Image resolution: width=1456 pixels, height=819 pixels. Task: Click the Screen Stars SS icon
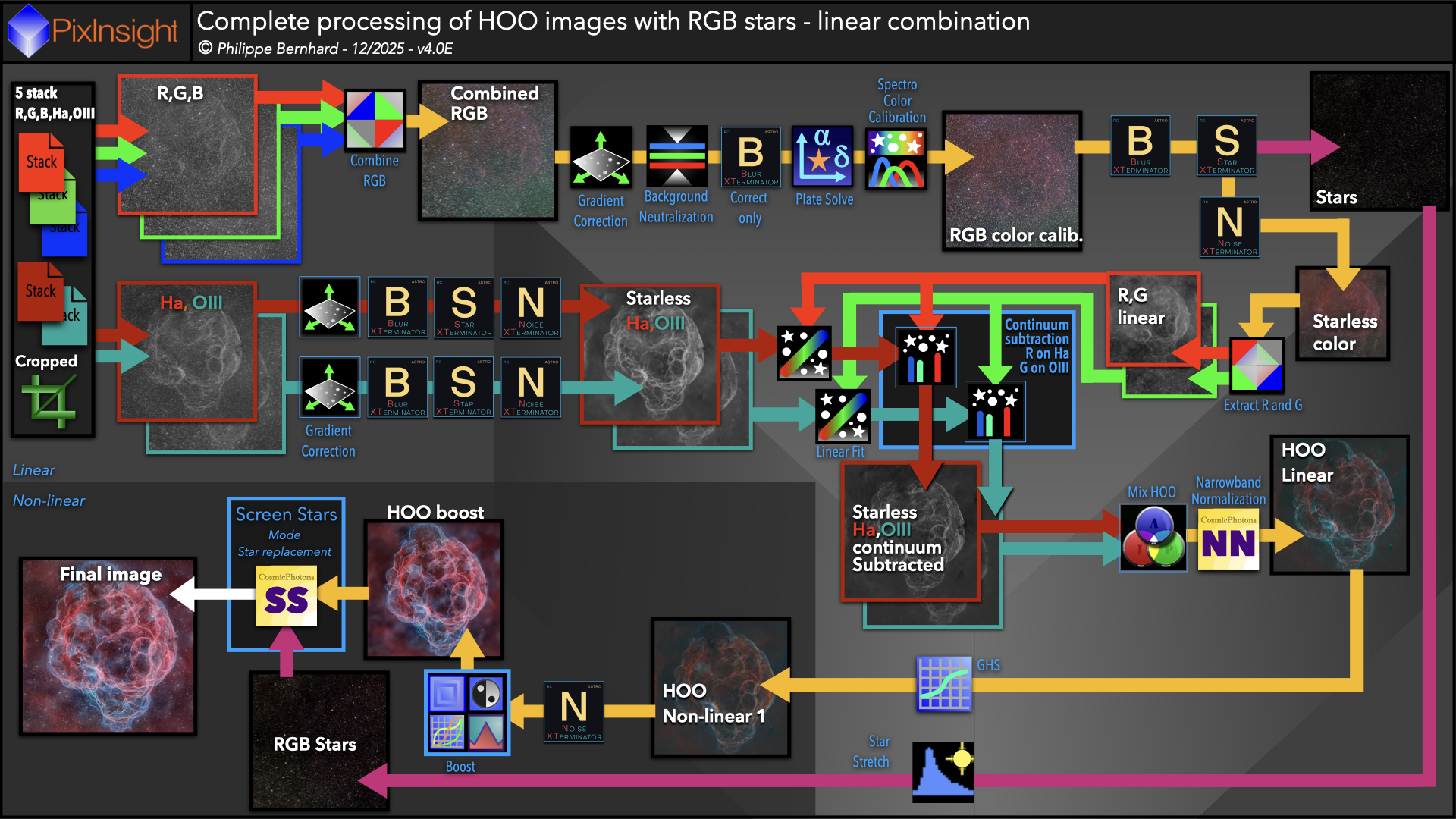286,597
